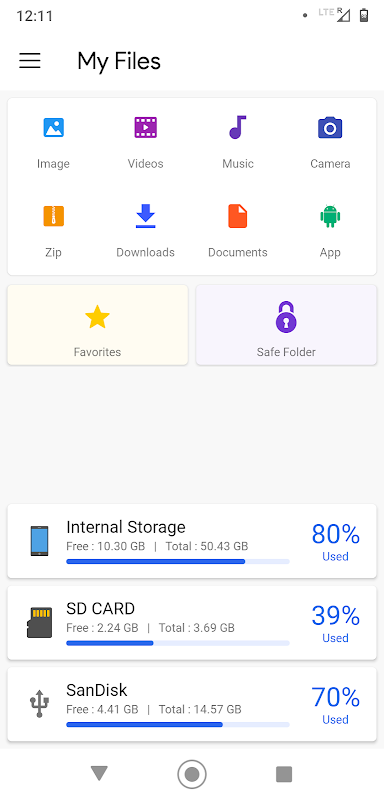Open the SanDisk USB storage
The height and width of the screenshot is (800, 384).
(x=192, y=704)
